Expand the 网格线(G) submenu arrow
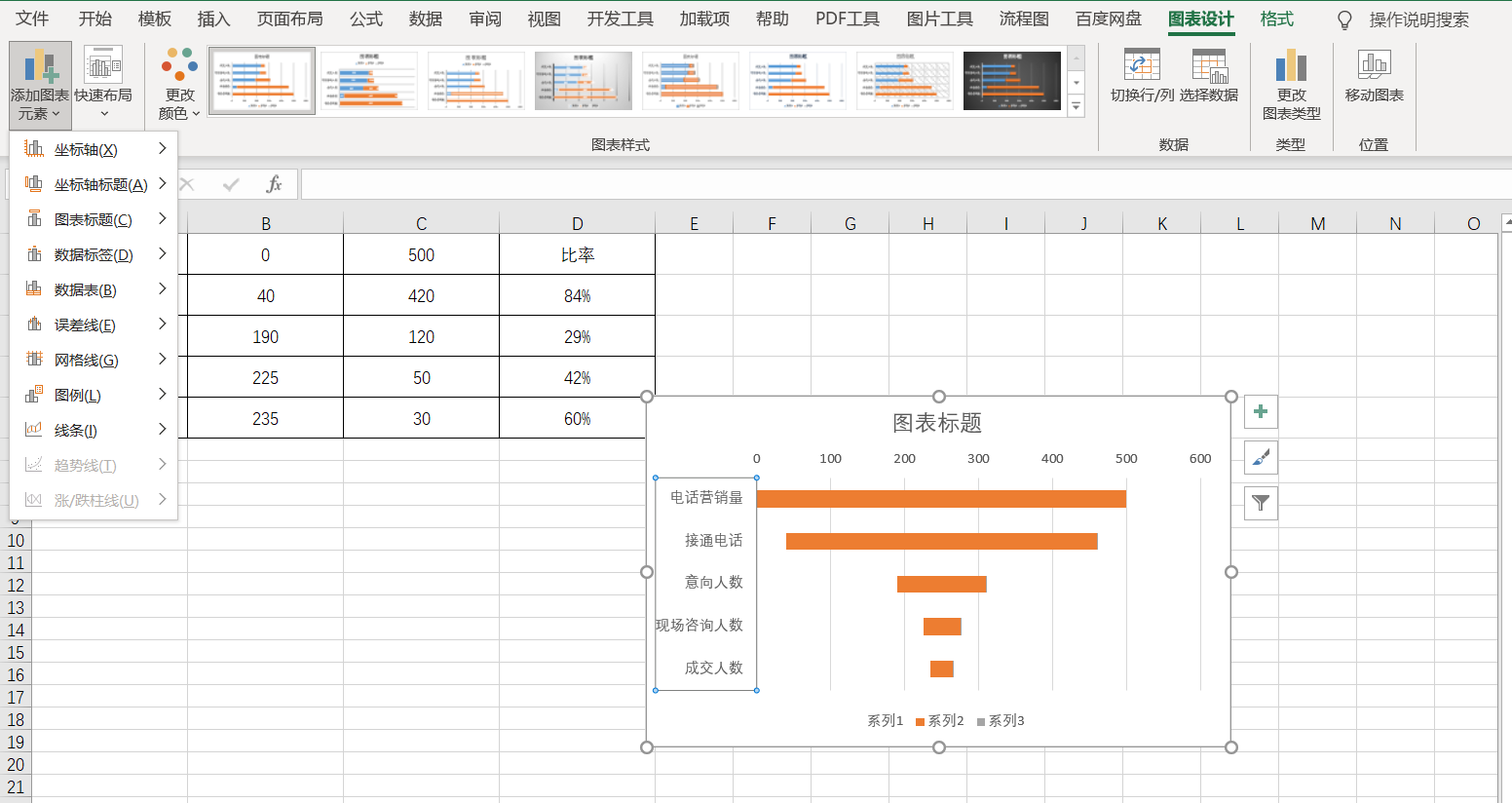This screenshot has width=1512, height=803. [162, 359]
